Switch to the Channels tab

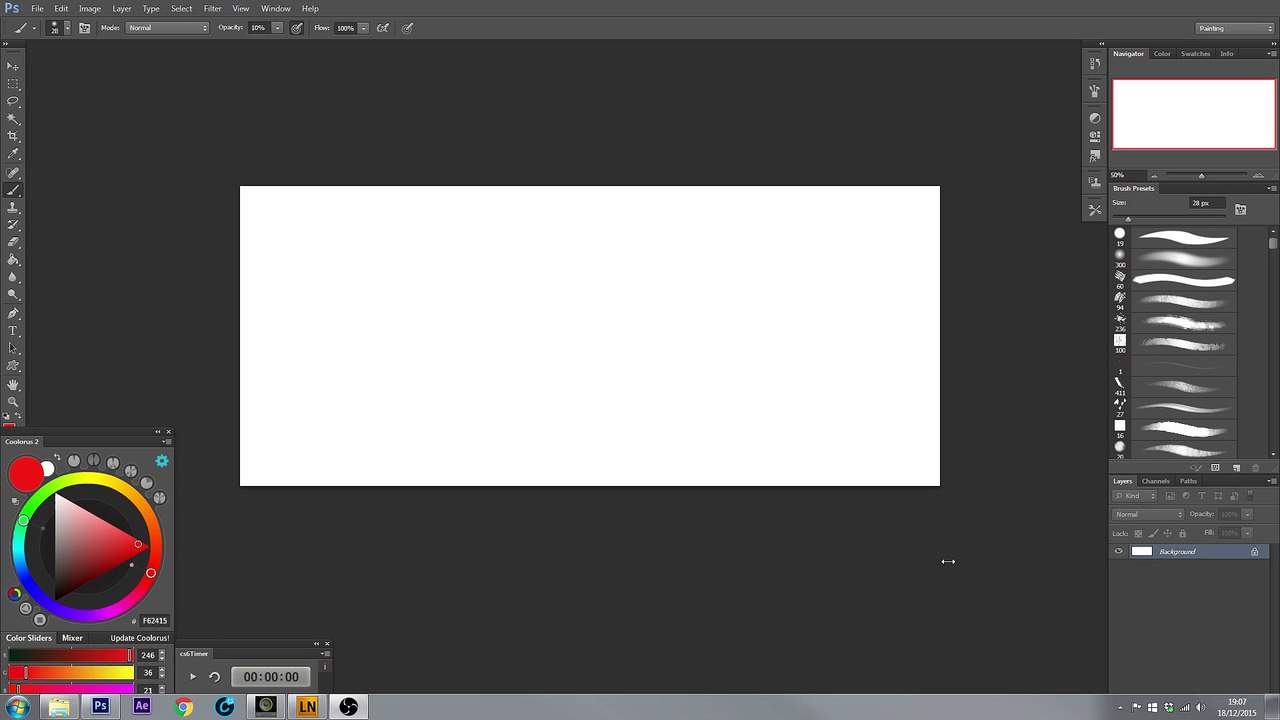[x=1156, y=481]
